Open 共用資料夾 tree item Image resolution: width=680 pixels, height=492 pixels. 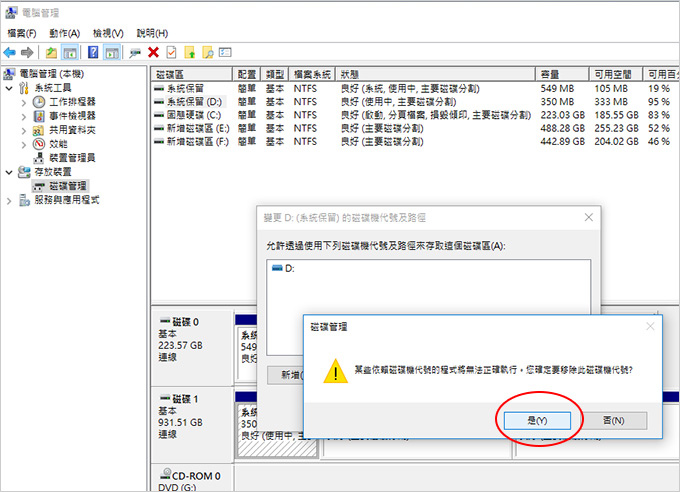point(72,130)
